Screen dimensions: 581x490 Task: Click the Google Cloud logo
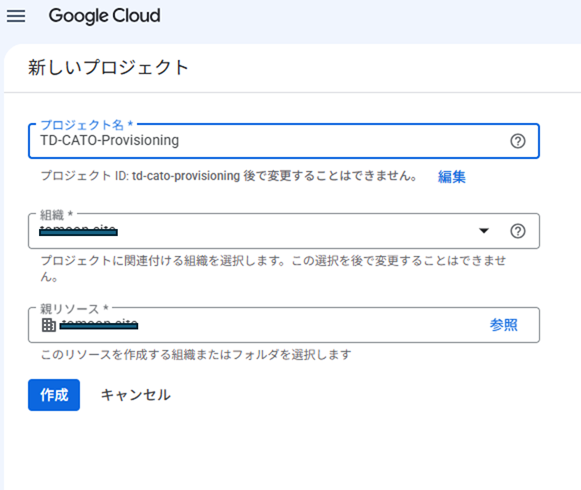(104, 16)
